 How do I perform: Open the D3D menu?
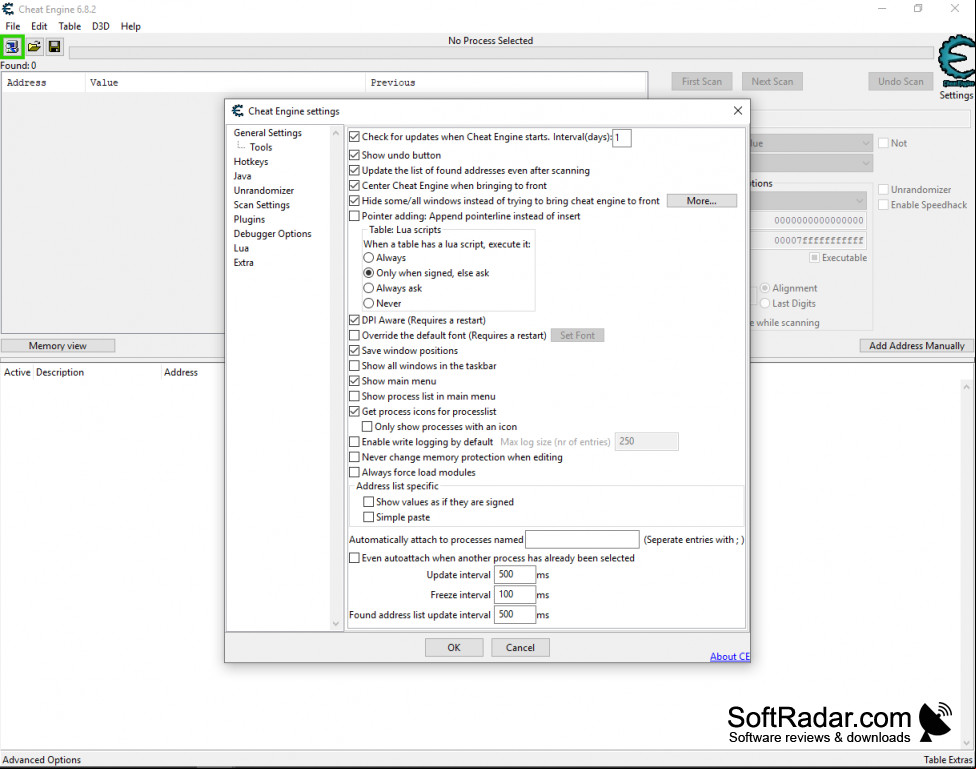tap(101, 26)
